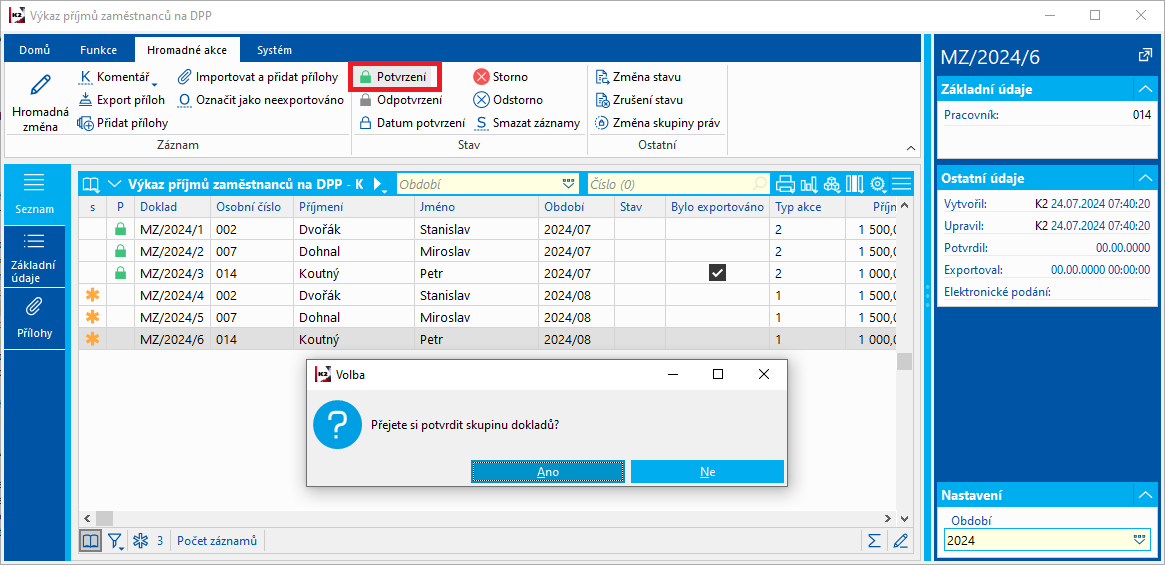Image resolution: width=1165 pixels, height=565 pixels.
Task: Open the Přílohy side tab
Action: (36, 320)
